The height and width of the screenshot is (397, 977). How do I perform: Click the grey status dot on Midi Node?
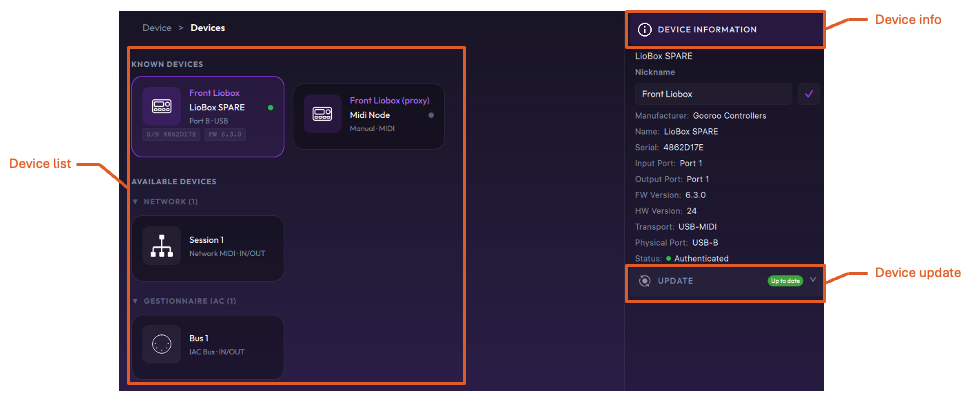[x=431, y=115]
